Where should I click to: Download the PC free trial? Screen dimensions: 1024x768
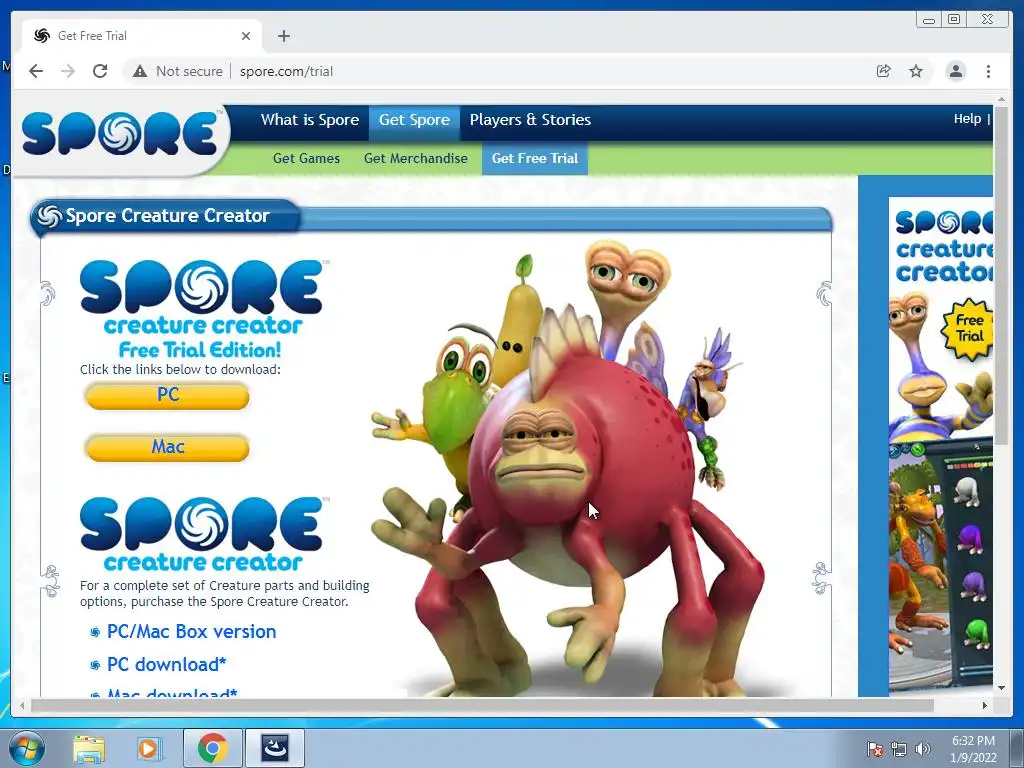click(x=167, y=396)
